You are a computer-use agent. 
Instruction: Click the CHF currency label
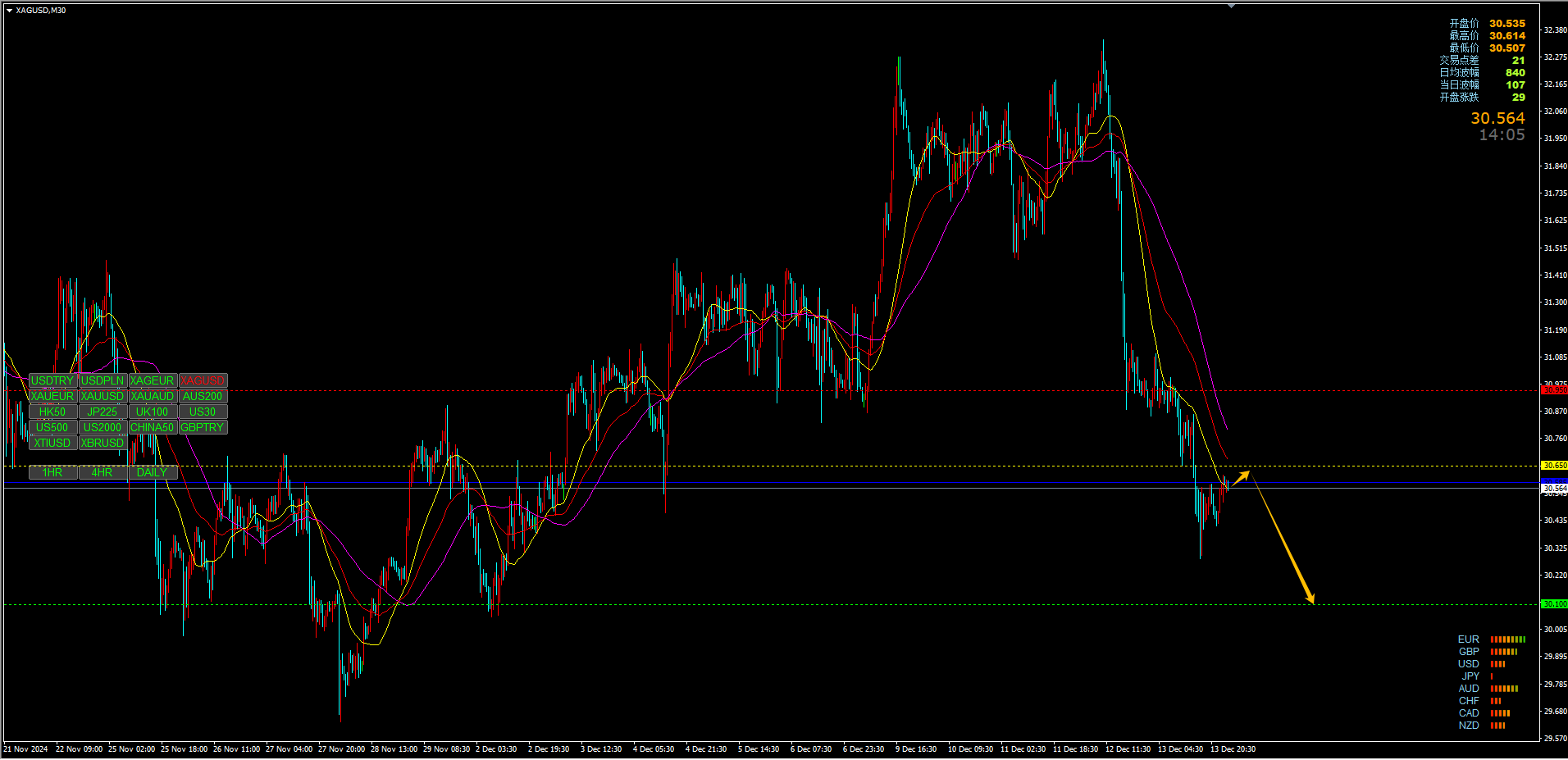(1469, 701)
